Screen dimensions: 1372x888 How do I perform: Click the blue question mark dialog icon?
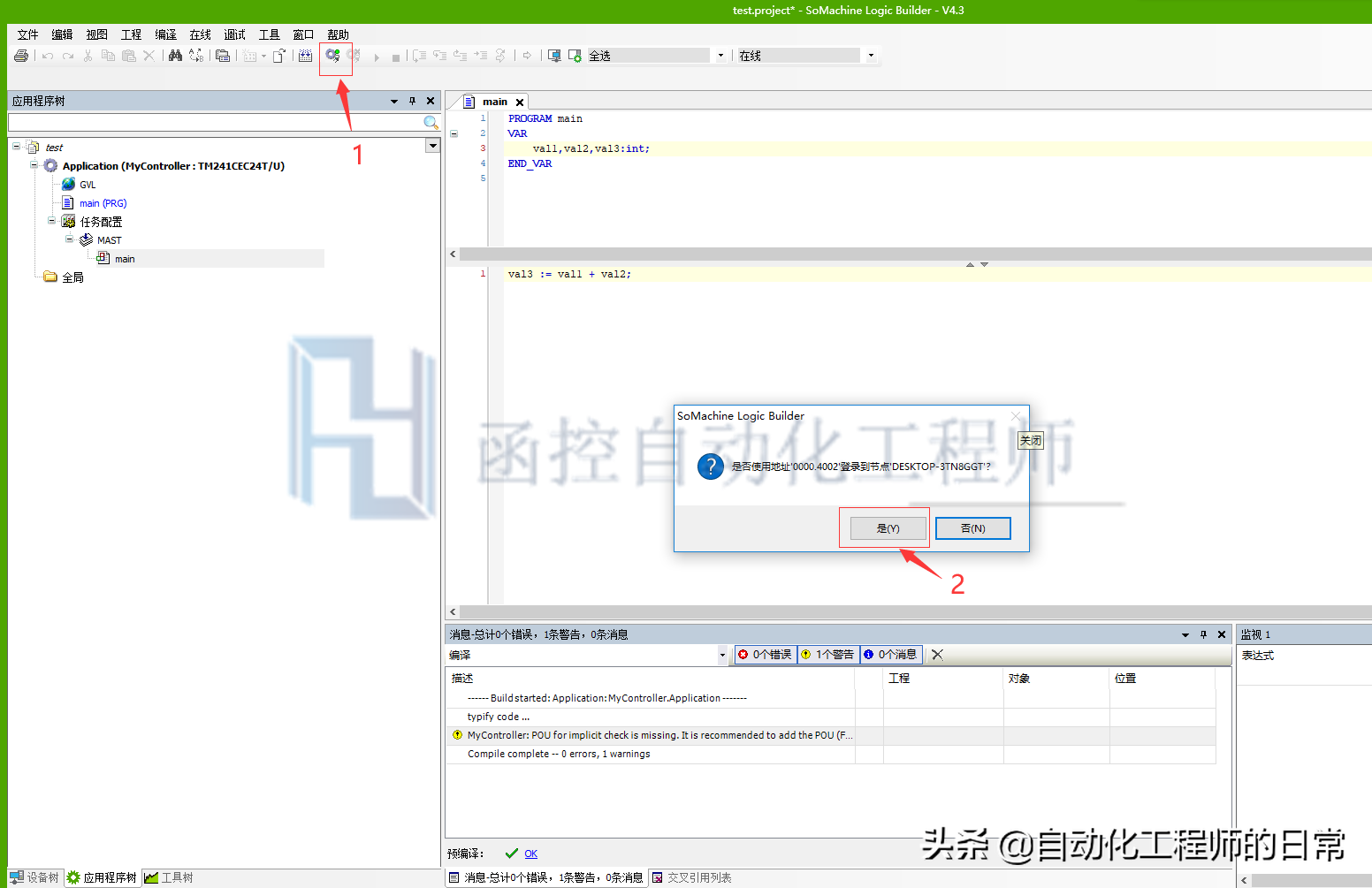710,467
